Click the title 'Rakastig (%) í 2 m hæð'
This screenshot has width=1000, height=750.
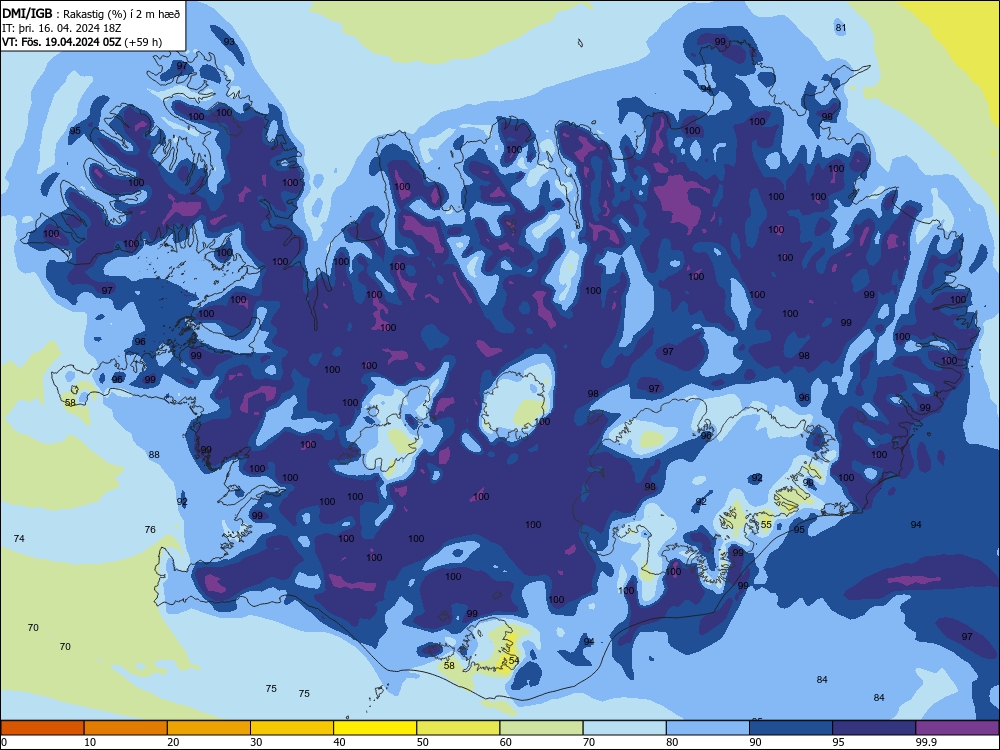(122, 14)
